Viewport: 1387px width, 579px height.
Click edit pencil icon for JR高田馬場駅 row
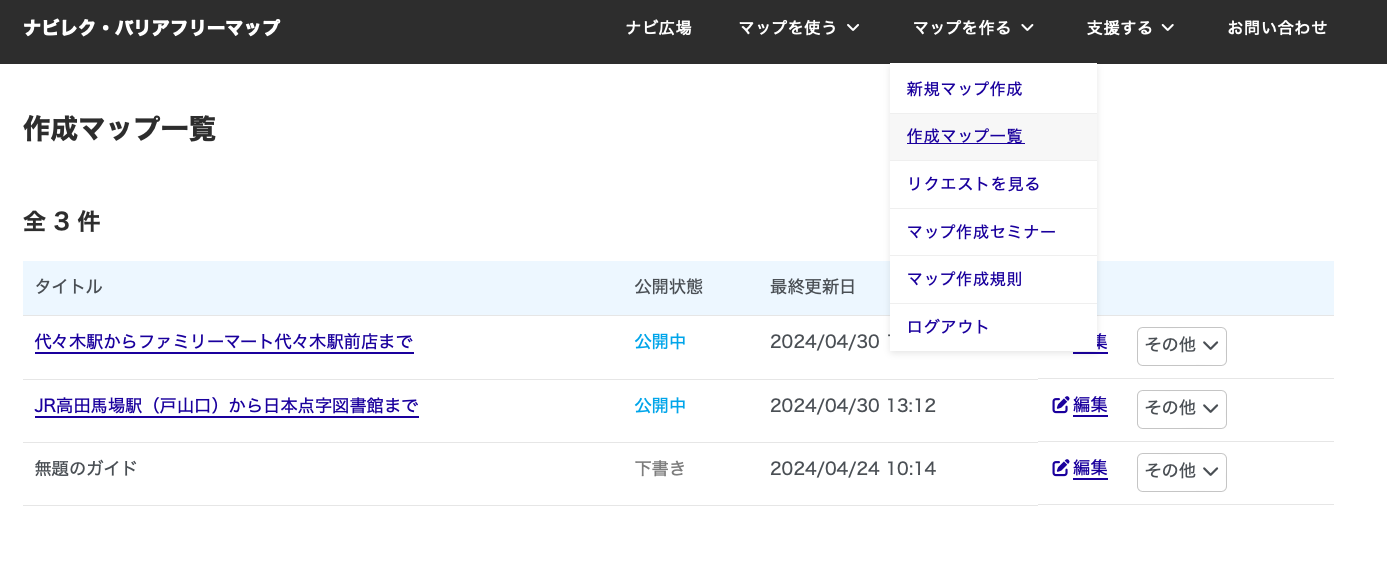1061,406
